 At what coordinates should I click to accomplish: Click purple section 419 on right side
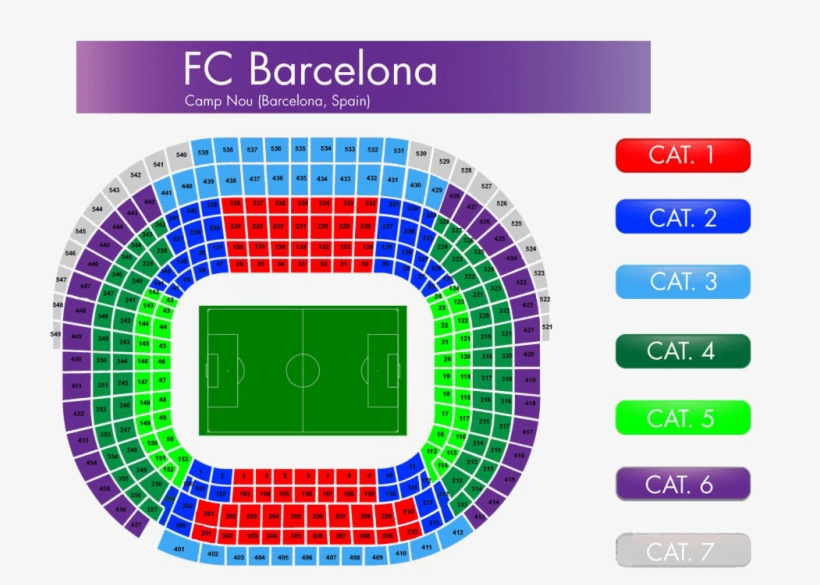[530, 380]
